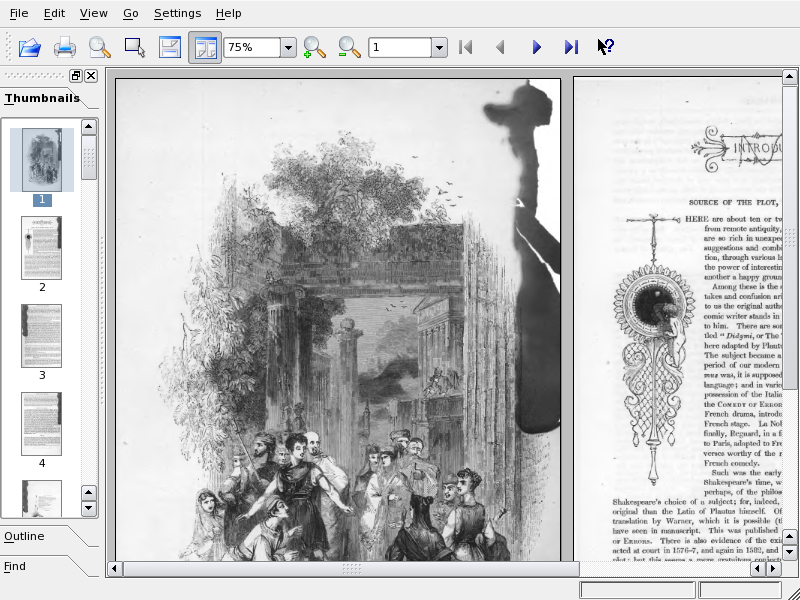Click thumbnail scrollbar handle
The height and width of the screenshot is (600, 800).
point(89,157)
